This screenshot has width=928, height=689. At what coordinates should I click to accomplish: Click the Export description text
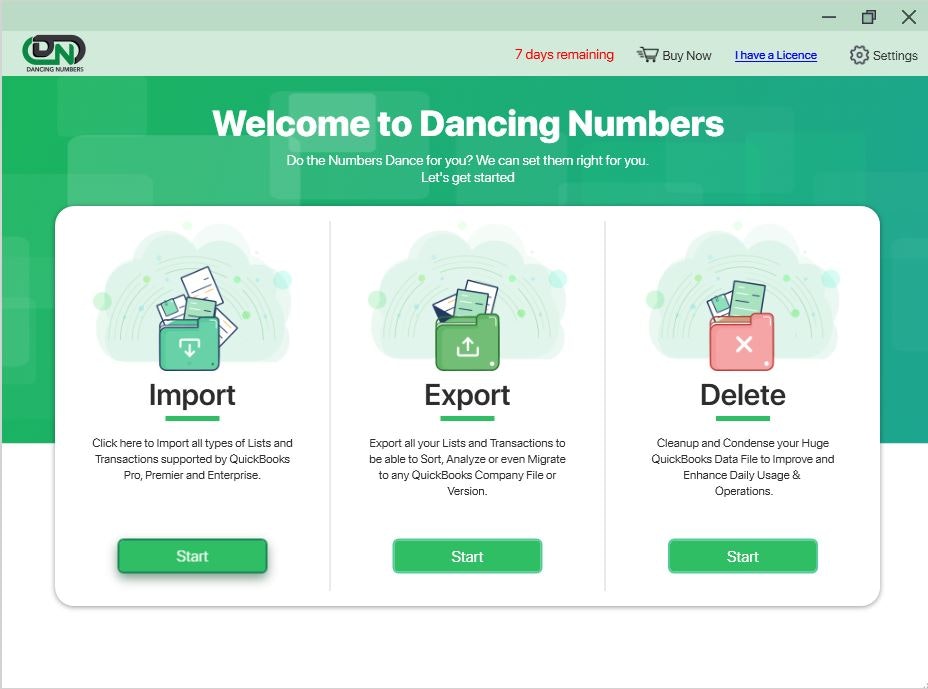[x=467, y=467]
